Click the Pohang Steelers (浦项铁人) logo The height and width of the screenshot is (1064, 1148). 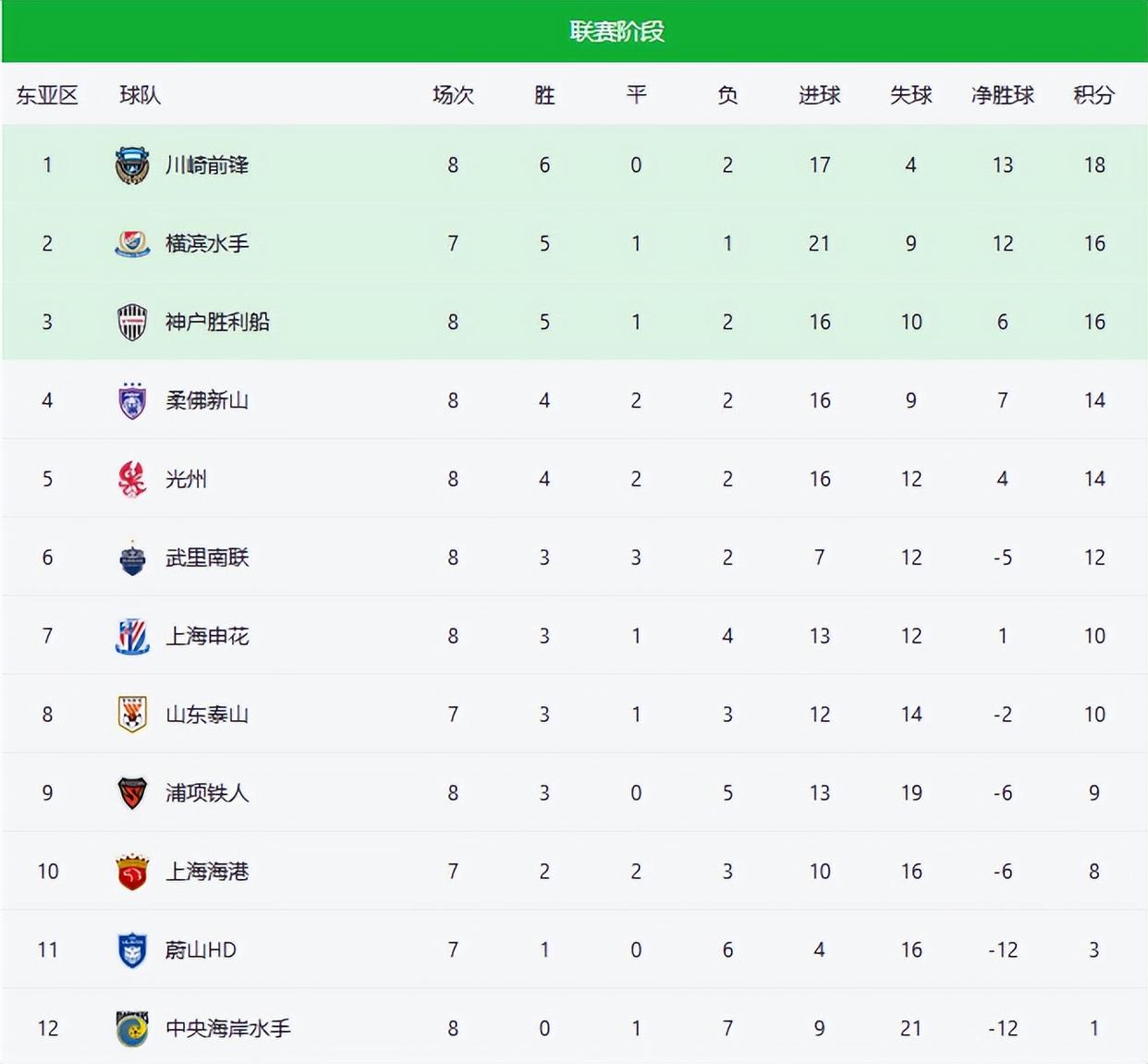click(x=132, y=794)
